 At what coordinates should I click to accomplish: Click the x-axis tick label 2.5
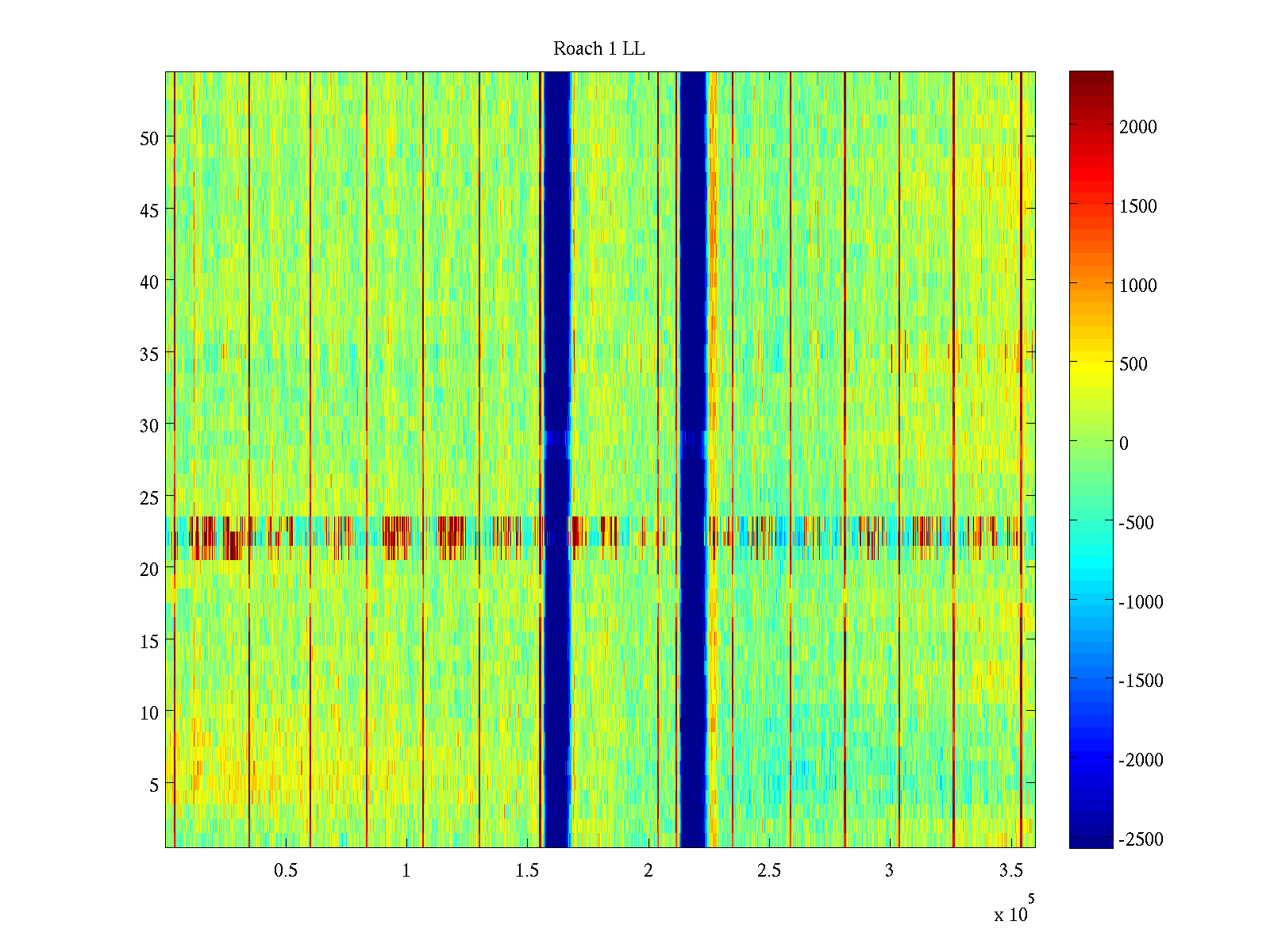[768, 871]
